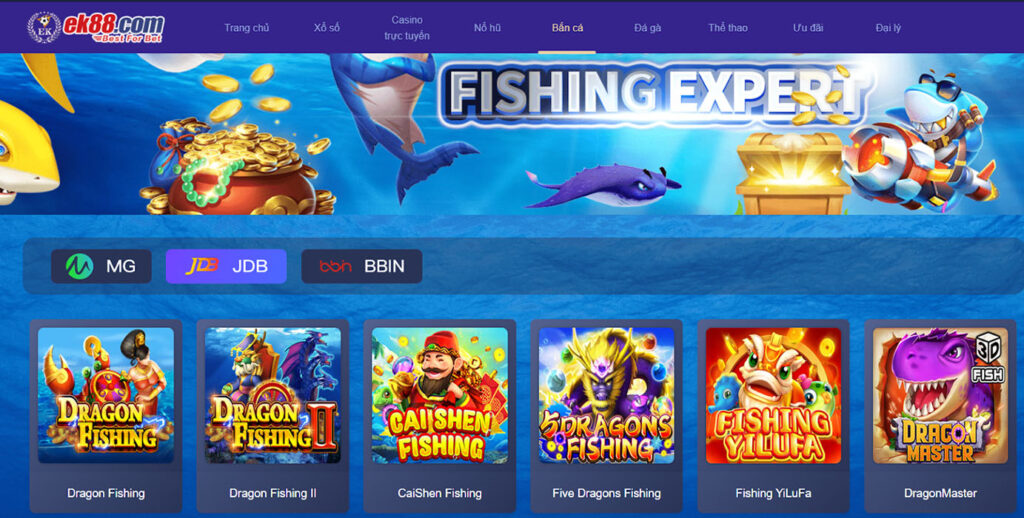Select the BBIN provider logo
This screenshot has width=1024, height=518.
pos(336,267)
